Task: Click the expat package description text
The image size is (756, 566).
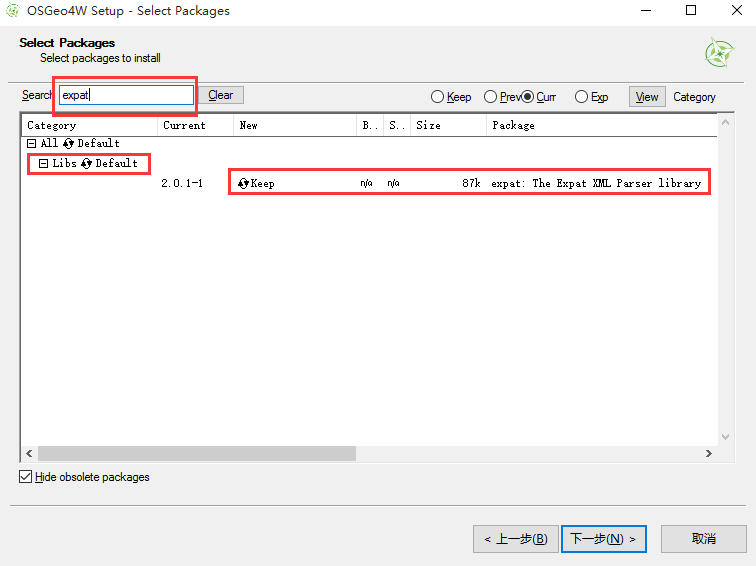Action: pos(596,183)
